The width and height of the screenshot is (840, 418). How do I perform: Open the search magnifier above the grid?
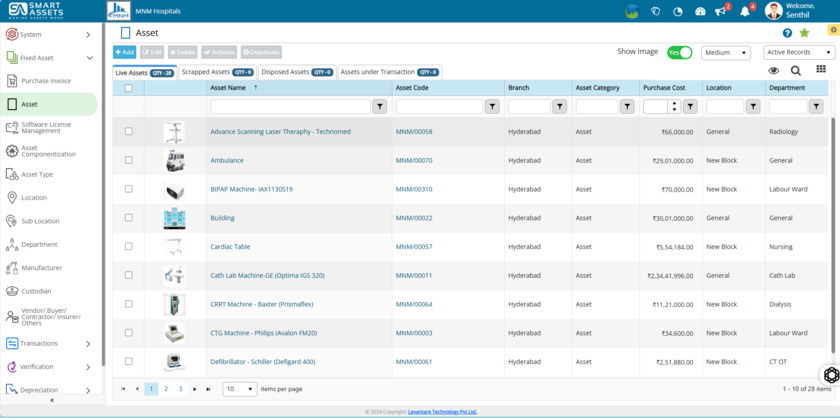796,71
